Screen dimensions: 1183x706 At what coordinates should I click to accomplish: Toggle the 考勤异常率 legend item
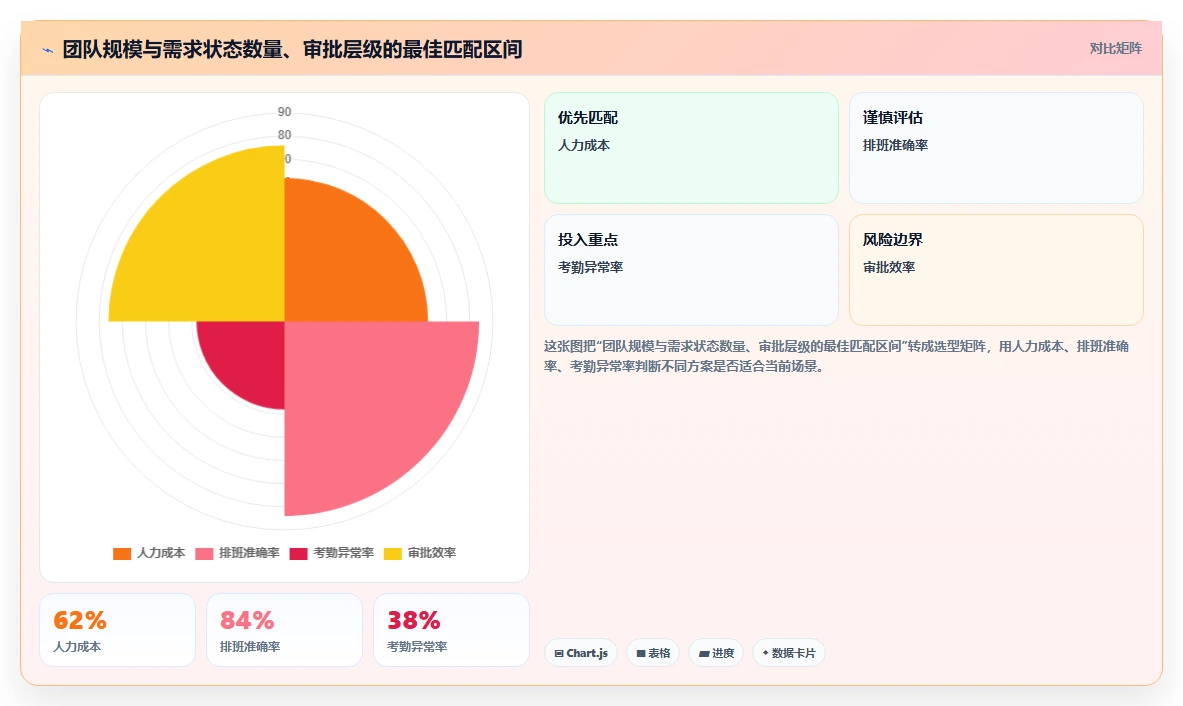331,553
